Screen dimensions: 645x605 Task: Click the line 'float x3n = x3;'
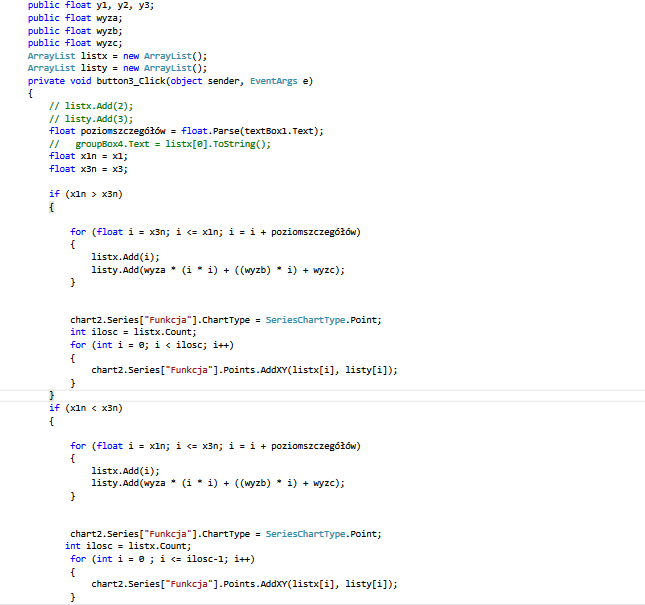tap(88, 169)
